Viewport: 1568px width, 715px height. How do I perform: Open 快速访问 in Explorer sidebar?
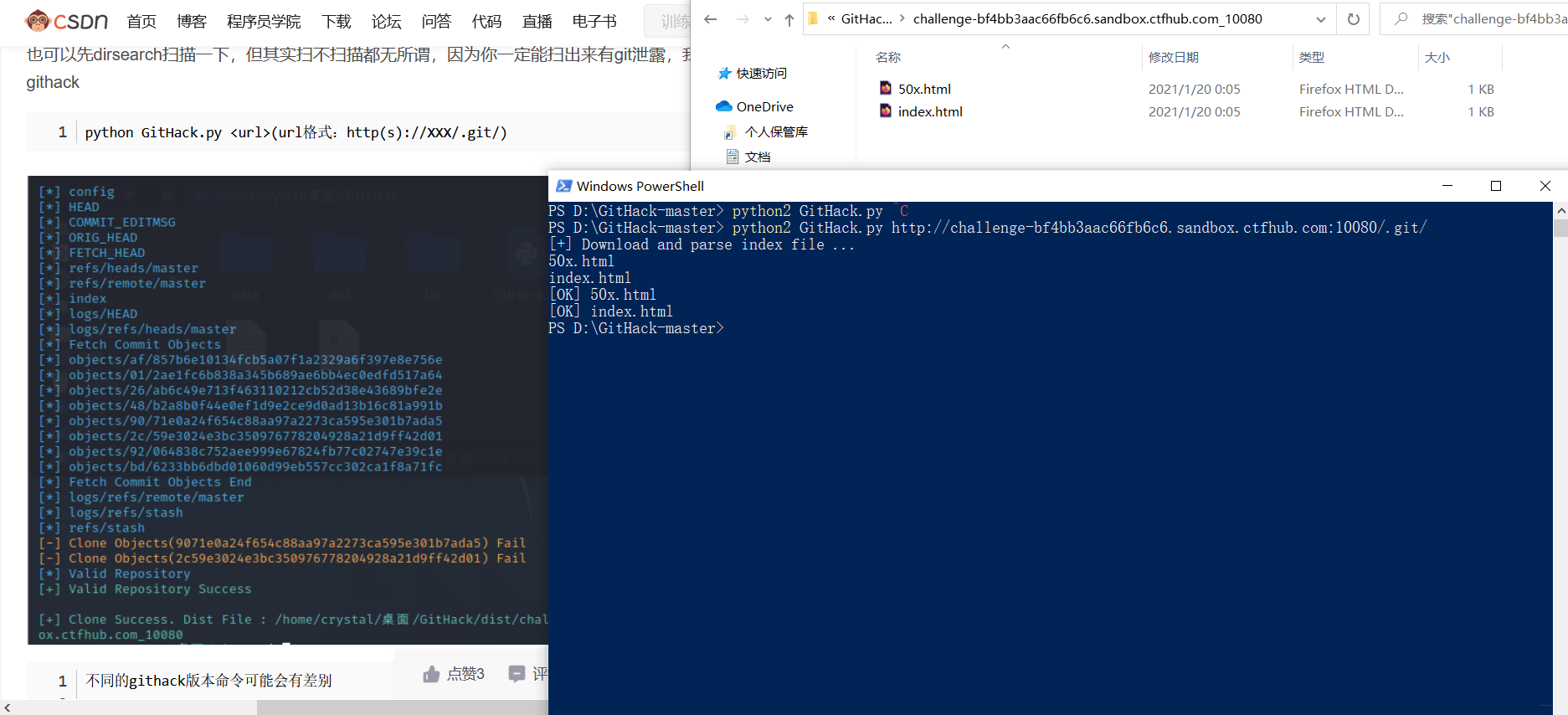click(x=762, y=74)
